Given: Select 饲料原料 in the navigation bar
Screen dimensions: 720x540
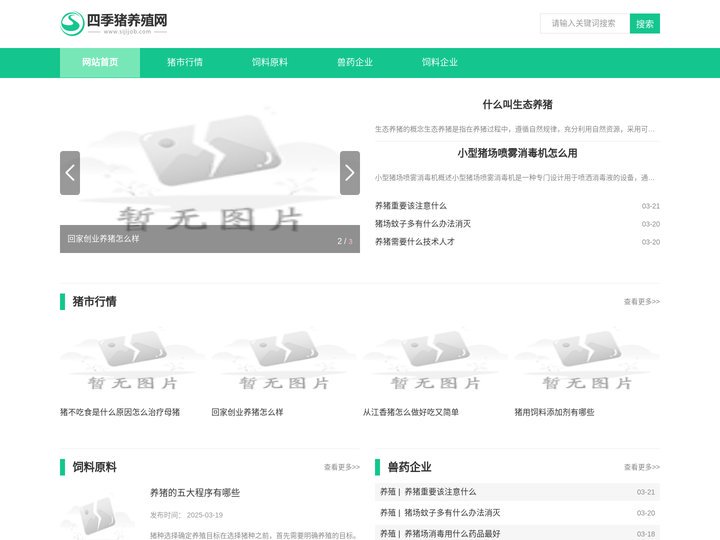Looking at the screenshot, I should pyautogui.click(x=270, y=62).
